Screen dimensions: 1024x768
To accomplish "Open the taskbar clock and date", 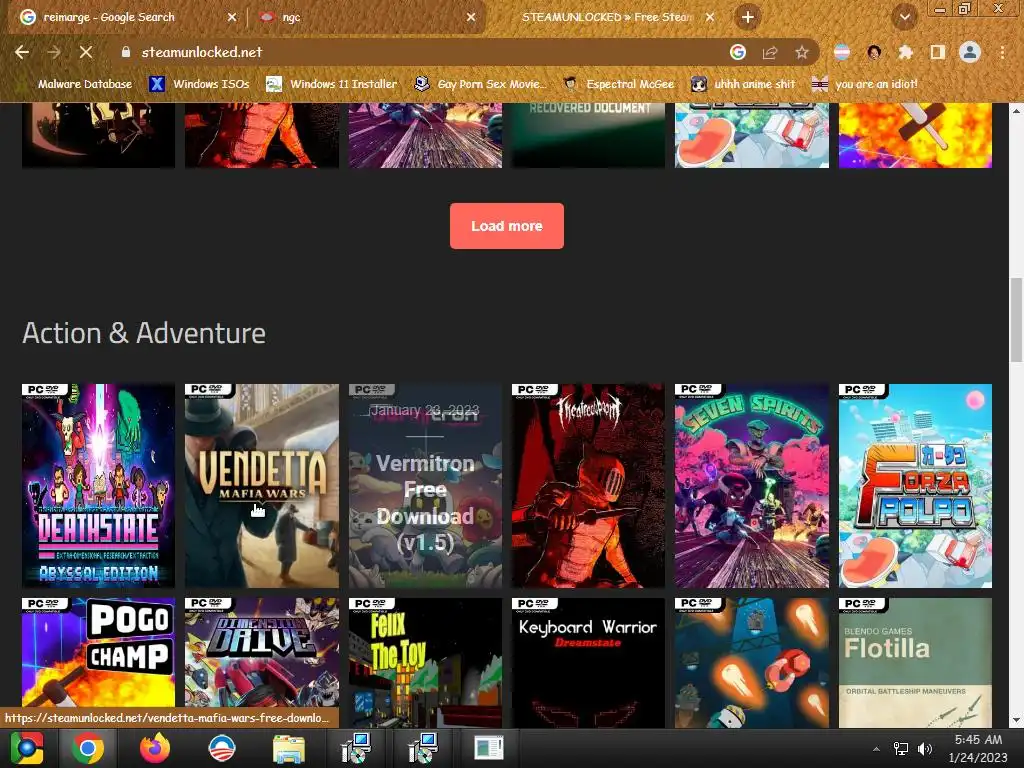I will (978, 748).
